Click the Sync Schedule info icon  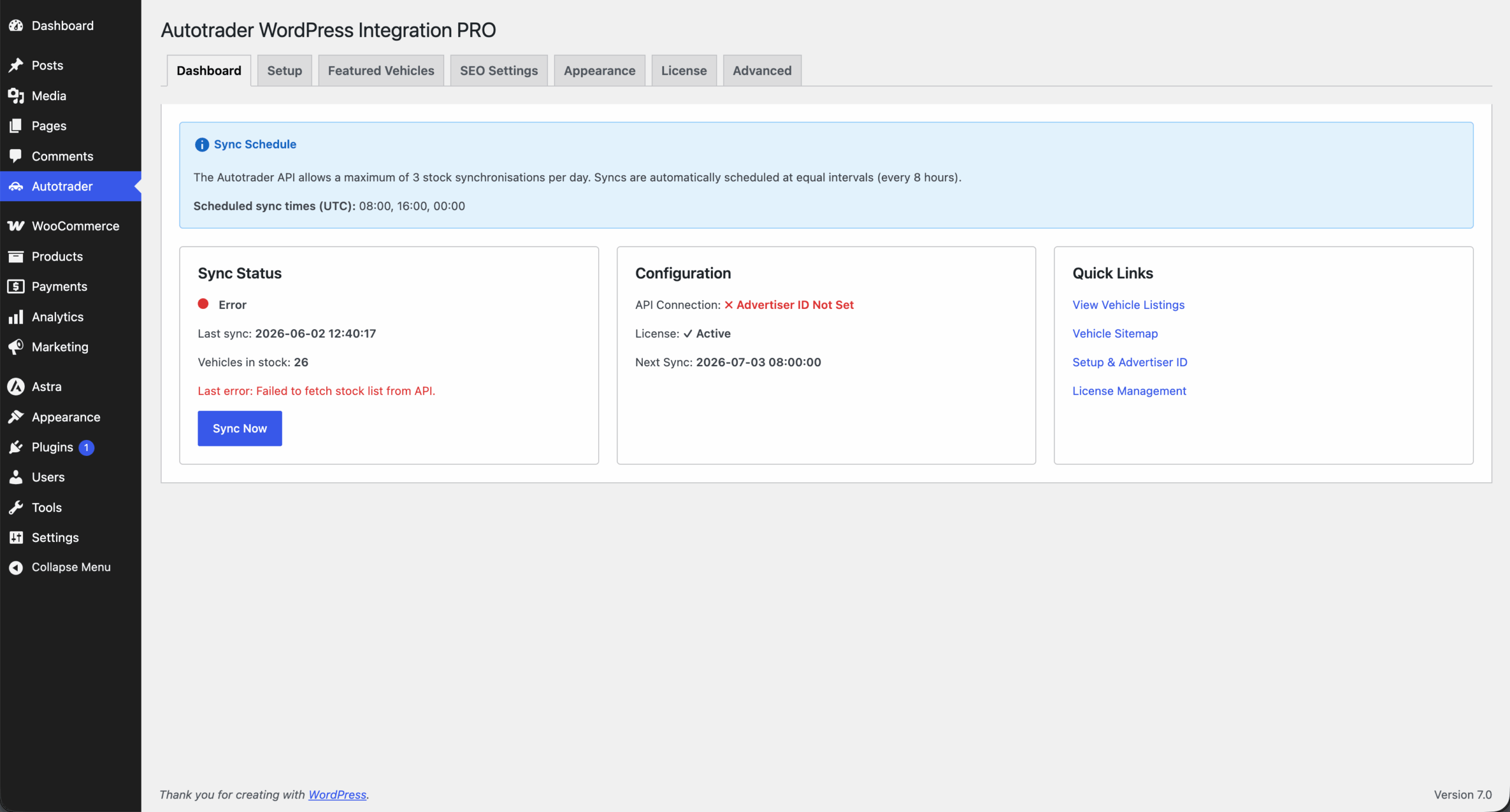(x=202, y=144)
